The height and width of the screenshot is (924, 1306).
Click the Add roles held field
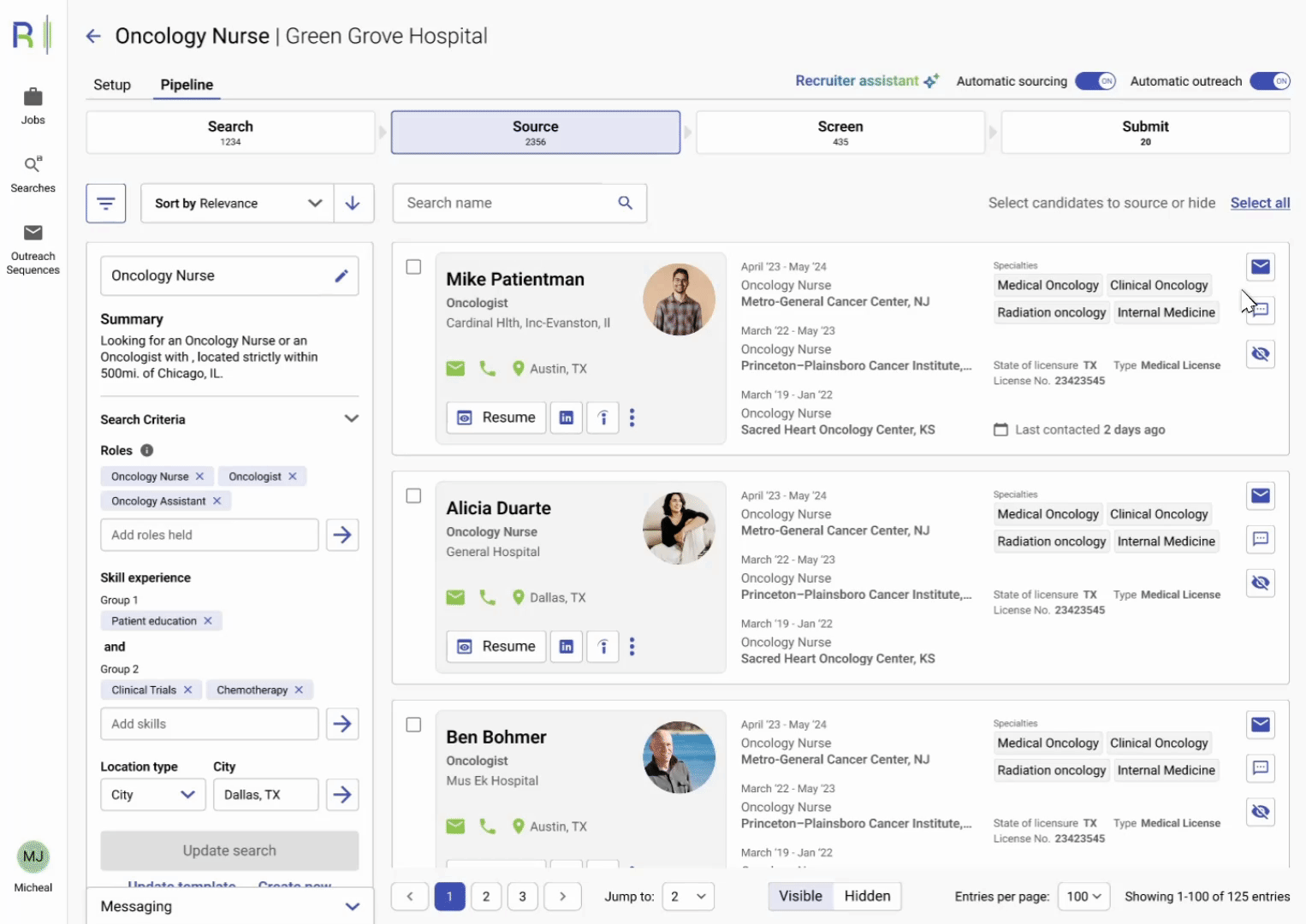[x=210, y=535]
